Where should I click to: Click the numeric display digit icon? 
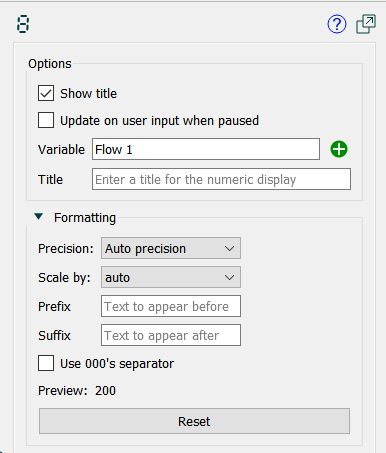[x=23, y=25]
